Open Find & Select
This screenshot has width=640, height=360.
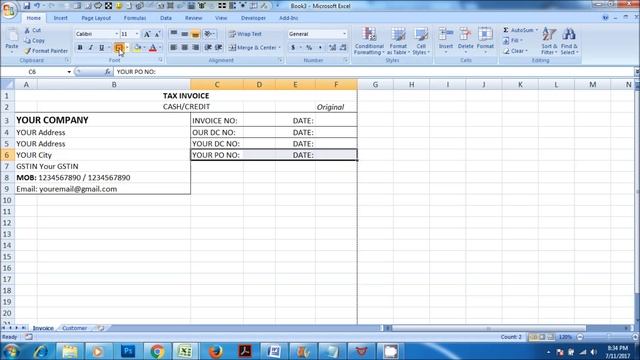569,41
